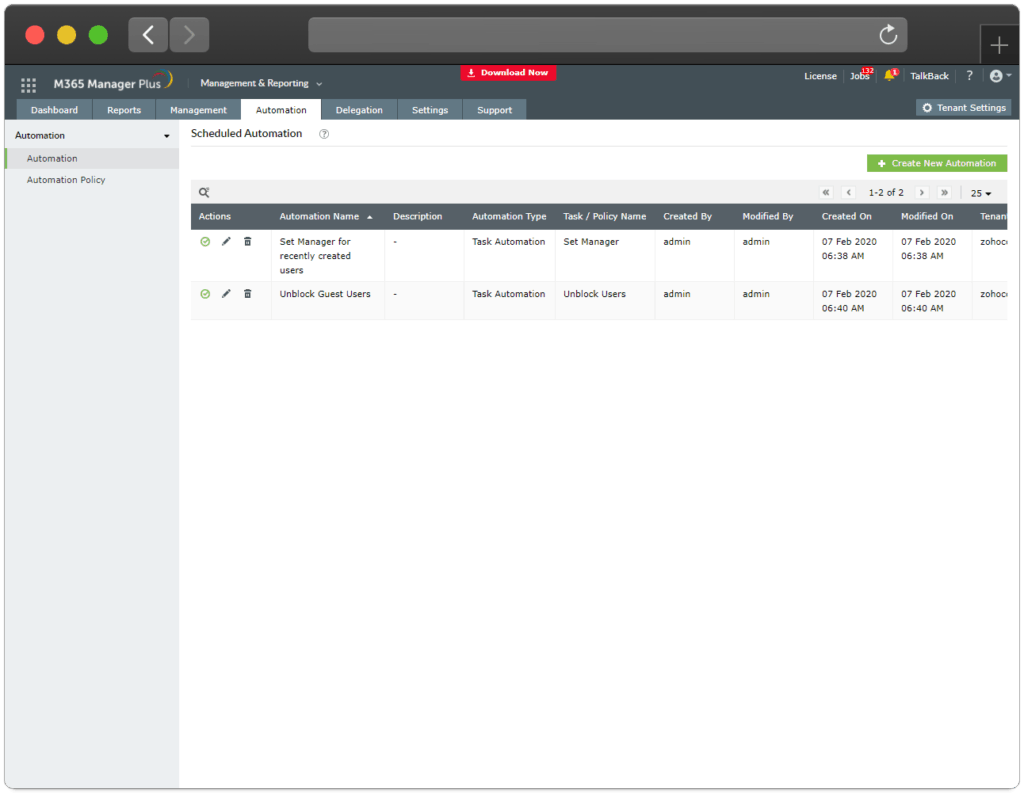
Task: Open notifications bell icon
Action: [x=889, y=75]
